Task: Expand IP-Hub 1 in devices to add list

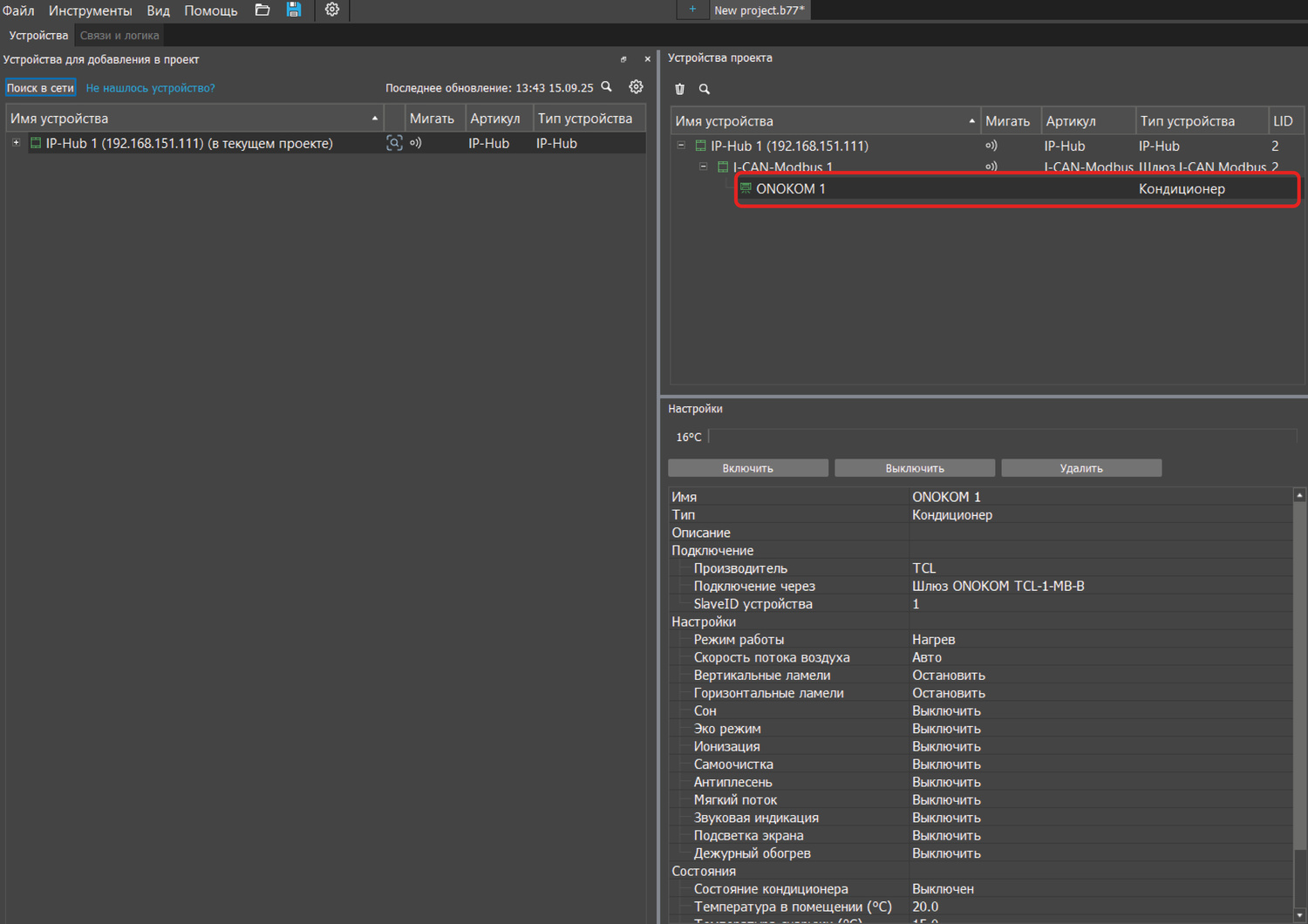Action: click(16, 143)
